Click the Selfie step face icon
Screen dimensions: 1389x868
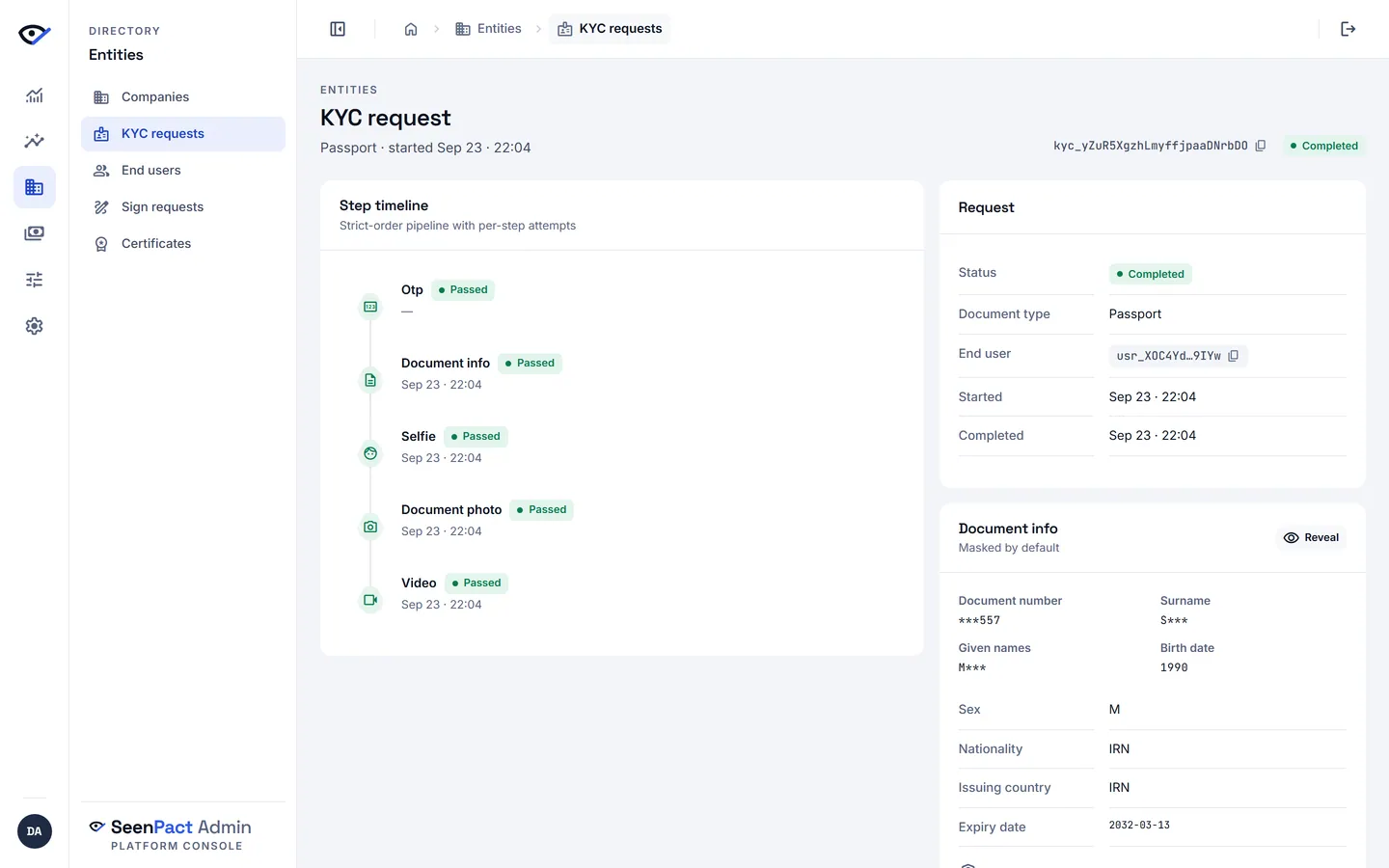(370, 453)
